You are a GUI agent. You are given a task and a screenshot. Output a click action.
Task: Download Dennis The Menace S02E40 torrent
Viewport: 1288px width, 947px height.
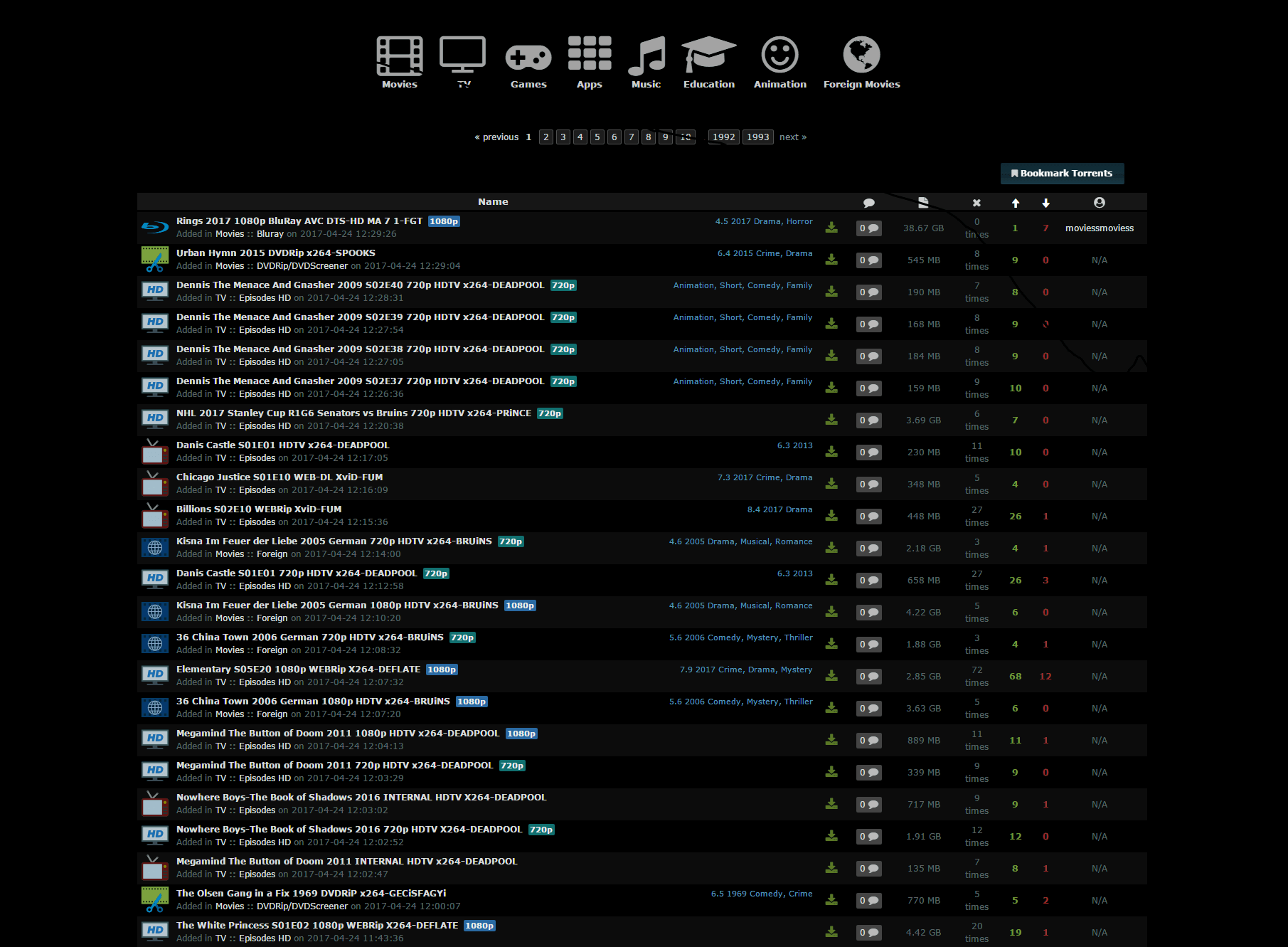[x=831, y=292]
